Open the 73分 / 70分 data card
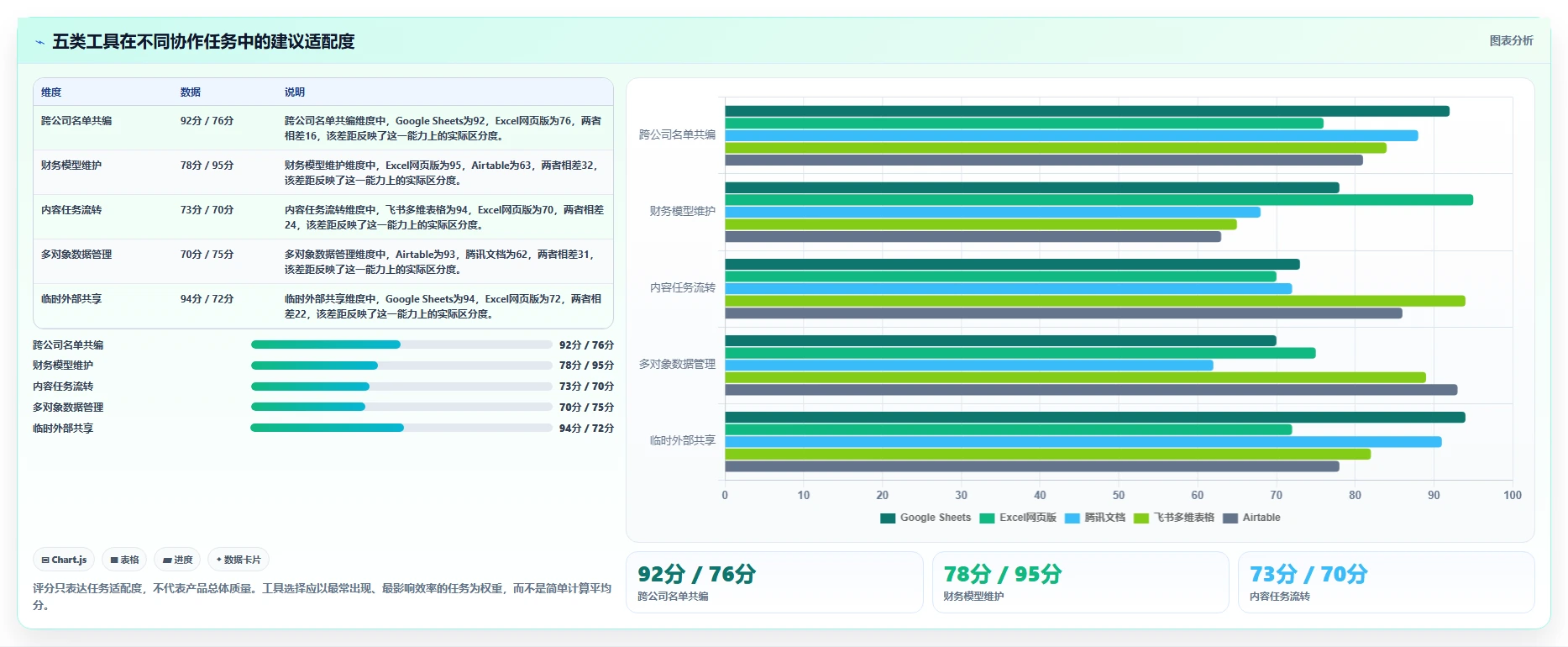The width and height of the screenshot is (1568, 647). pos(1387,582)
